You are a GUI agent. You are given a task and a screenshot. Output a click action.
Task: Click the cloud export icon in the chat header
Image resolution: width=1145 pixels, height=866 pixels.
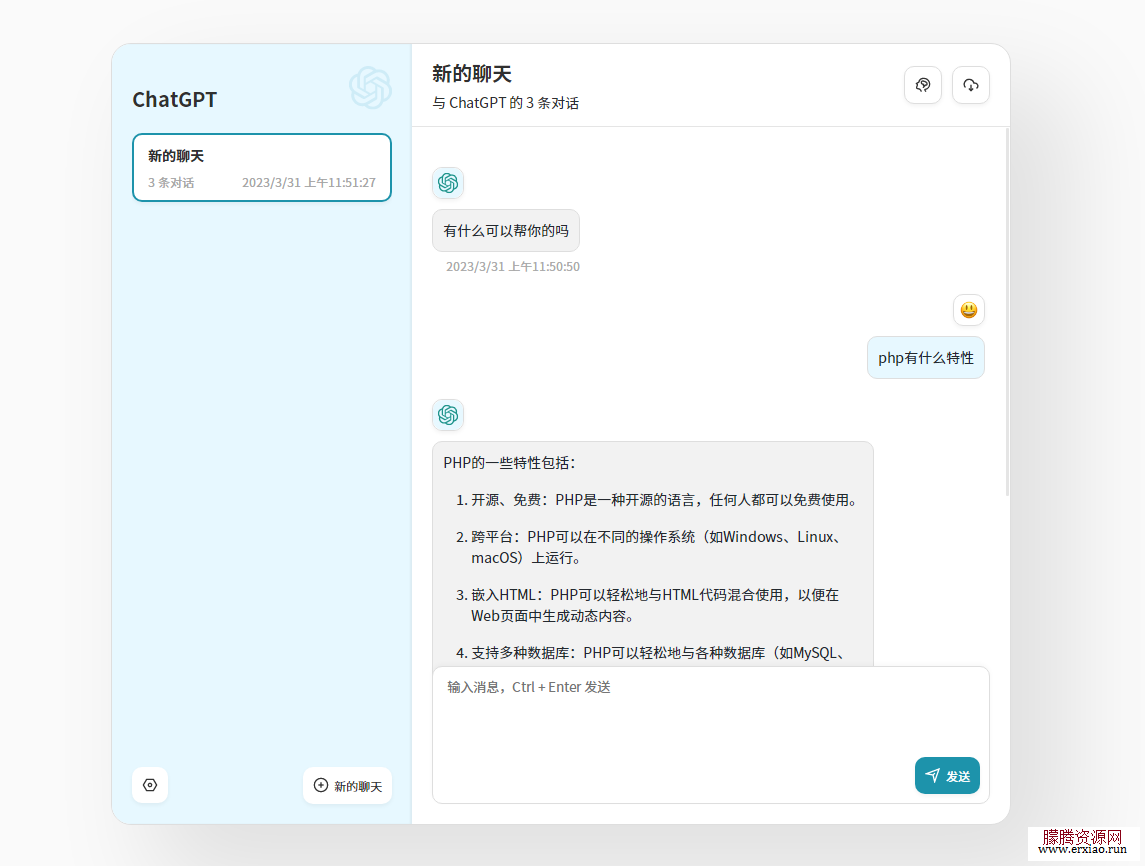pos(970,85)
